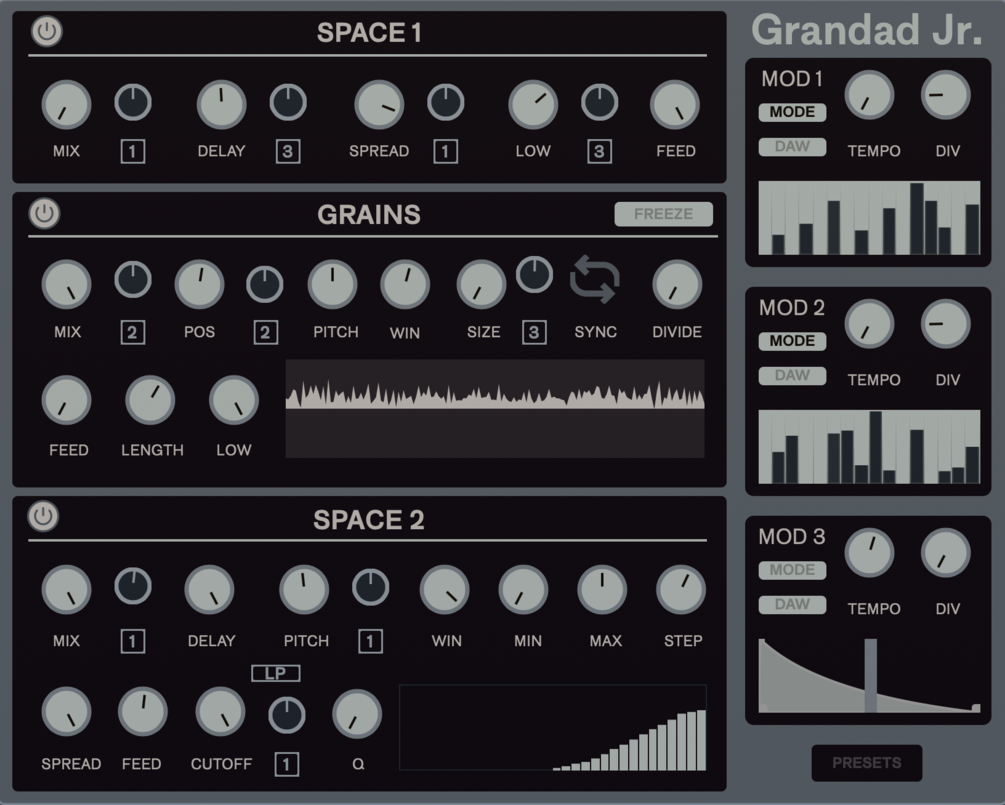Click the SPACE 2 FEED knob

coord(142,711)
